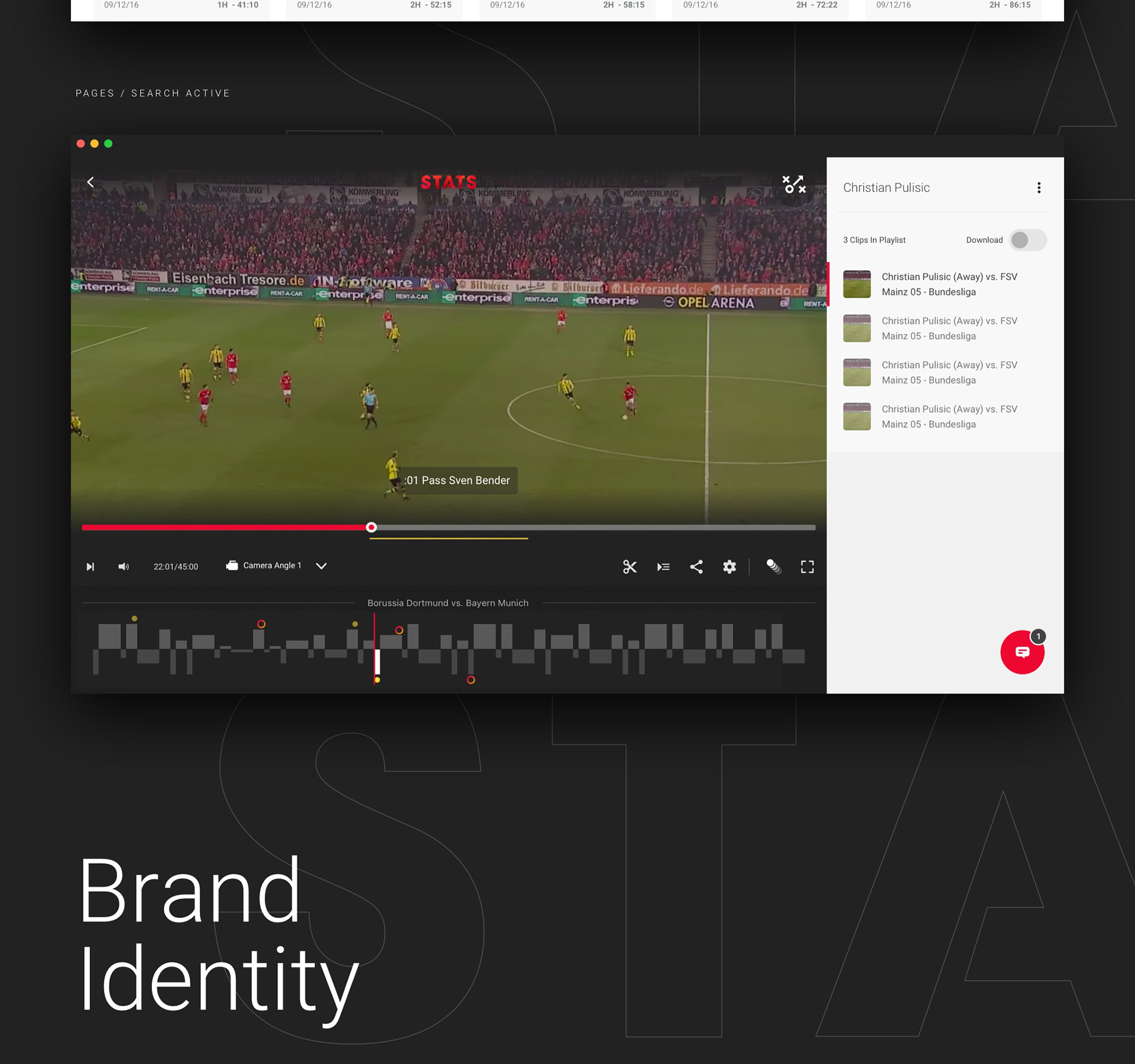Go back using the left chevron arrow
The image size is (1135, 1064).
tap(90, 182)
